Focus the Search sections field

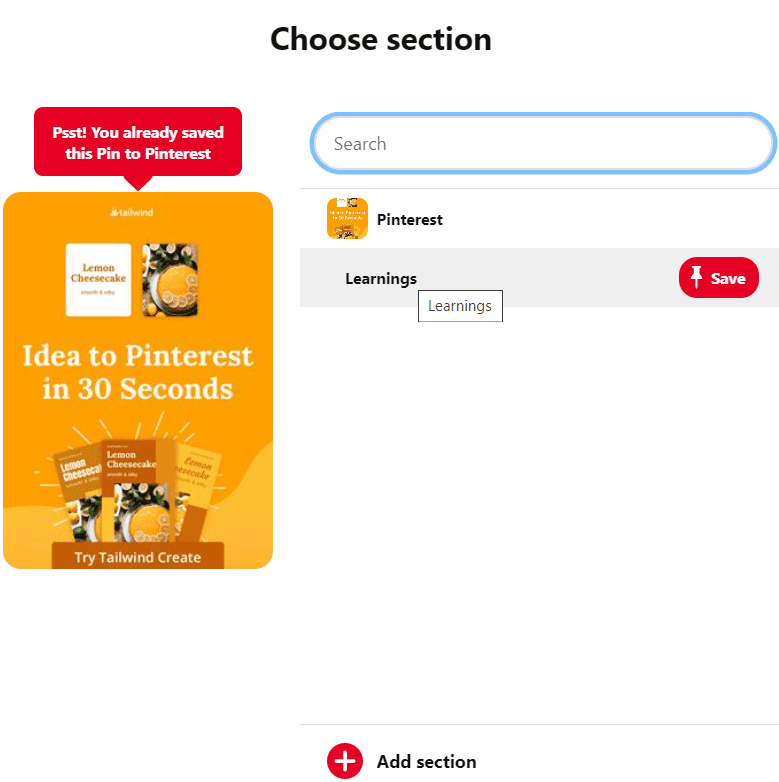(x=543, y=144)
